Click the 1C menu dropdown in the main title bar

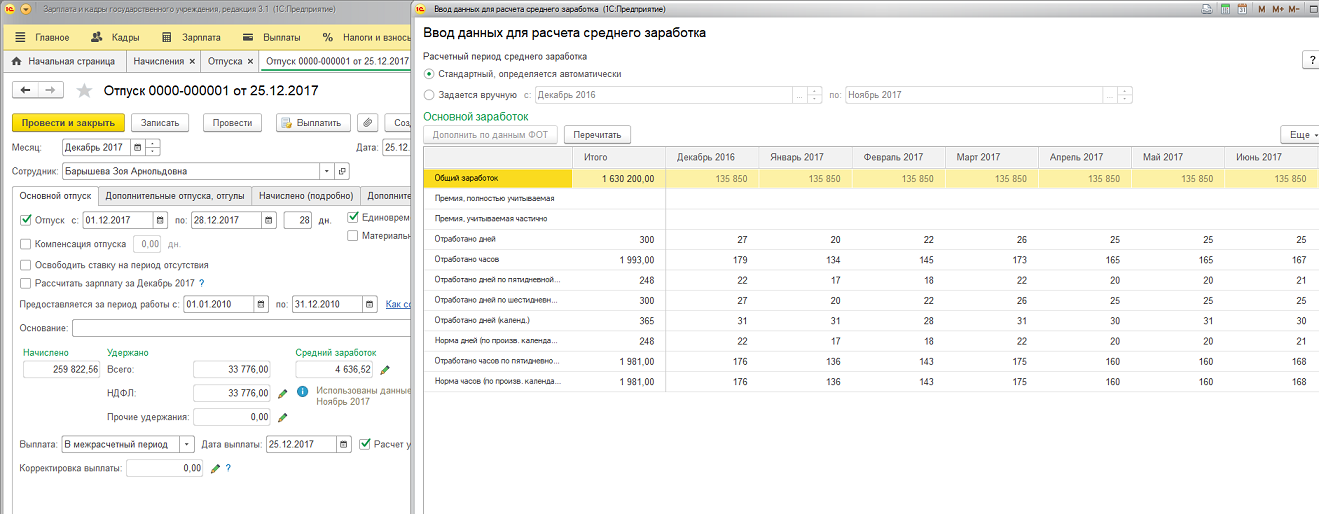(26, 8)
